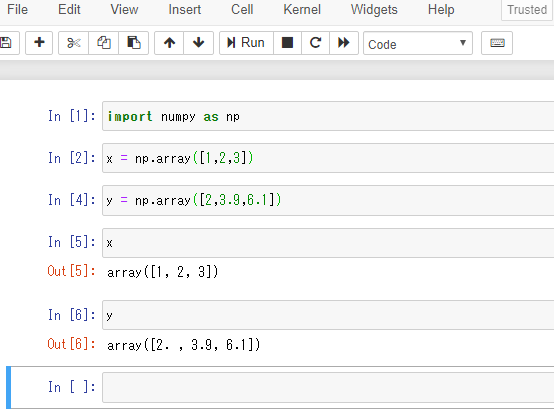The image size is (554, 416).
Task: Click into the empty input cell
Action: (328, 388)
